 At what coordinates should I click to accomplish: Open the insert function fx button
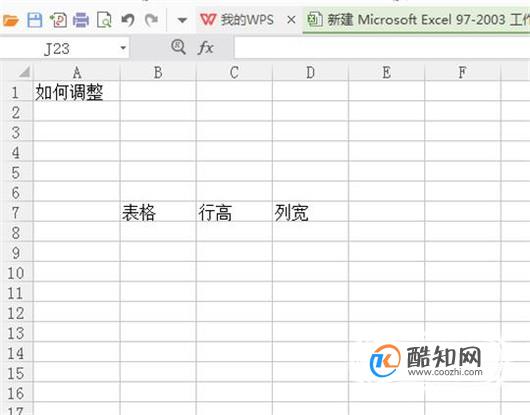click(x=206, y=48)
